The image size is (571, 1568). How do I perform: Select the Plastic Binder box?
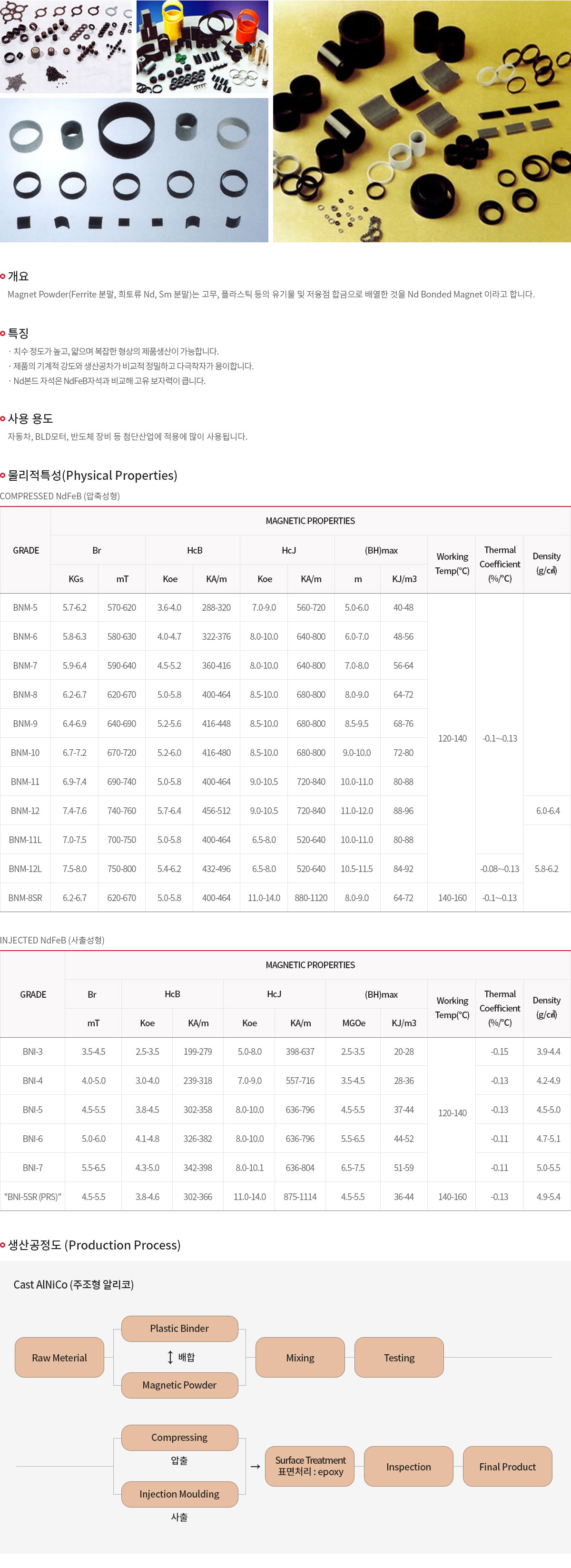pyautogui.click(x=179, y=1328)
